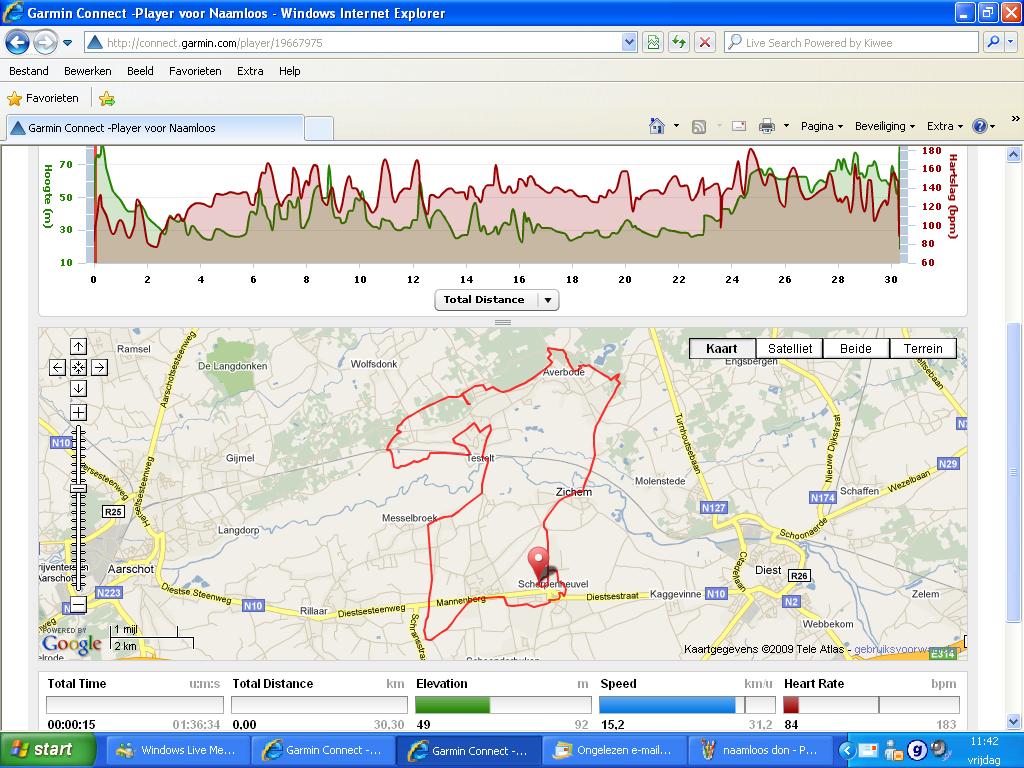Stop loading with the red X icon

705,43
